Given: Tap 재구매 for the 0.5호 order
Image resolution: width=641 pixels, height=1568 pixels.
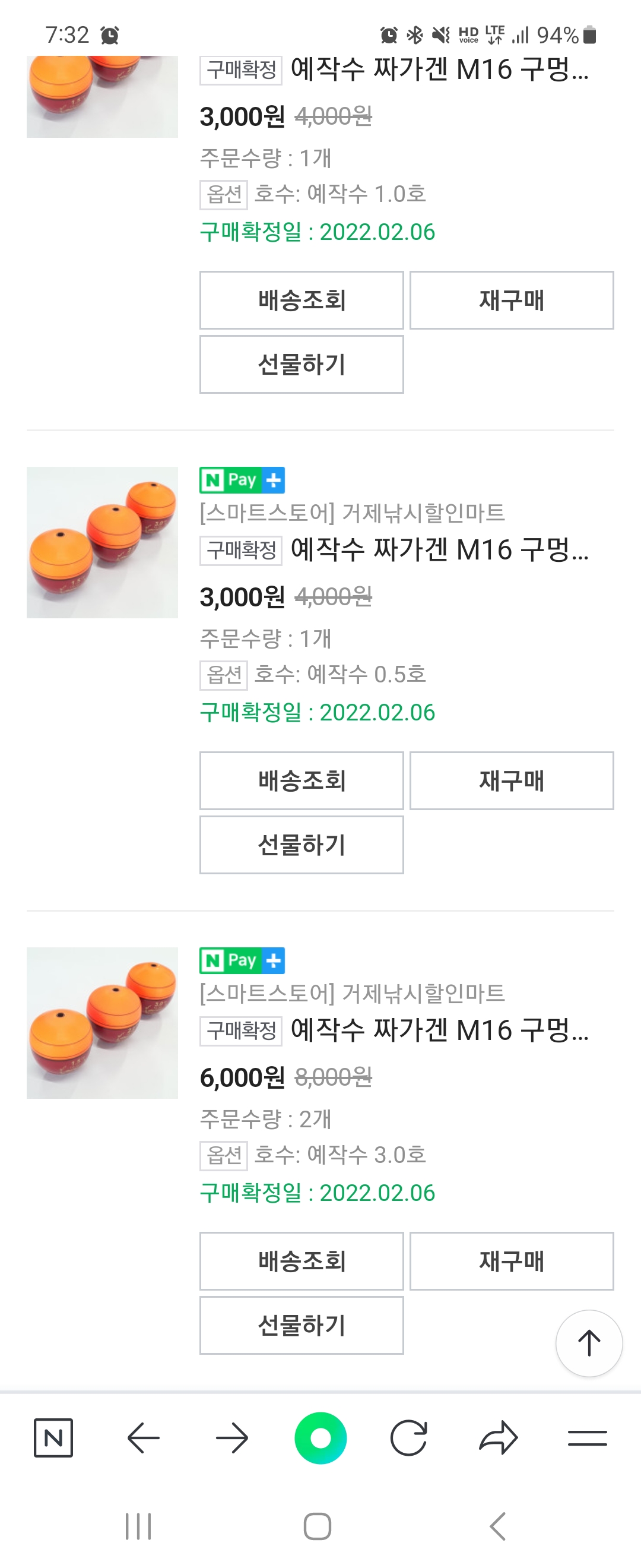Looking at the screenshot, I should [x=512, y=780].
